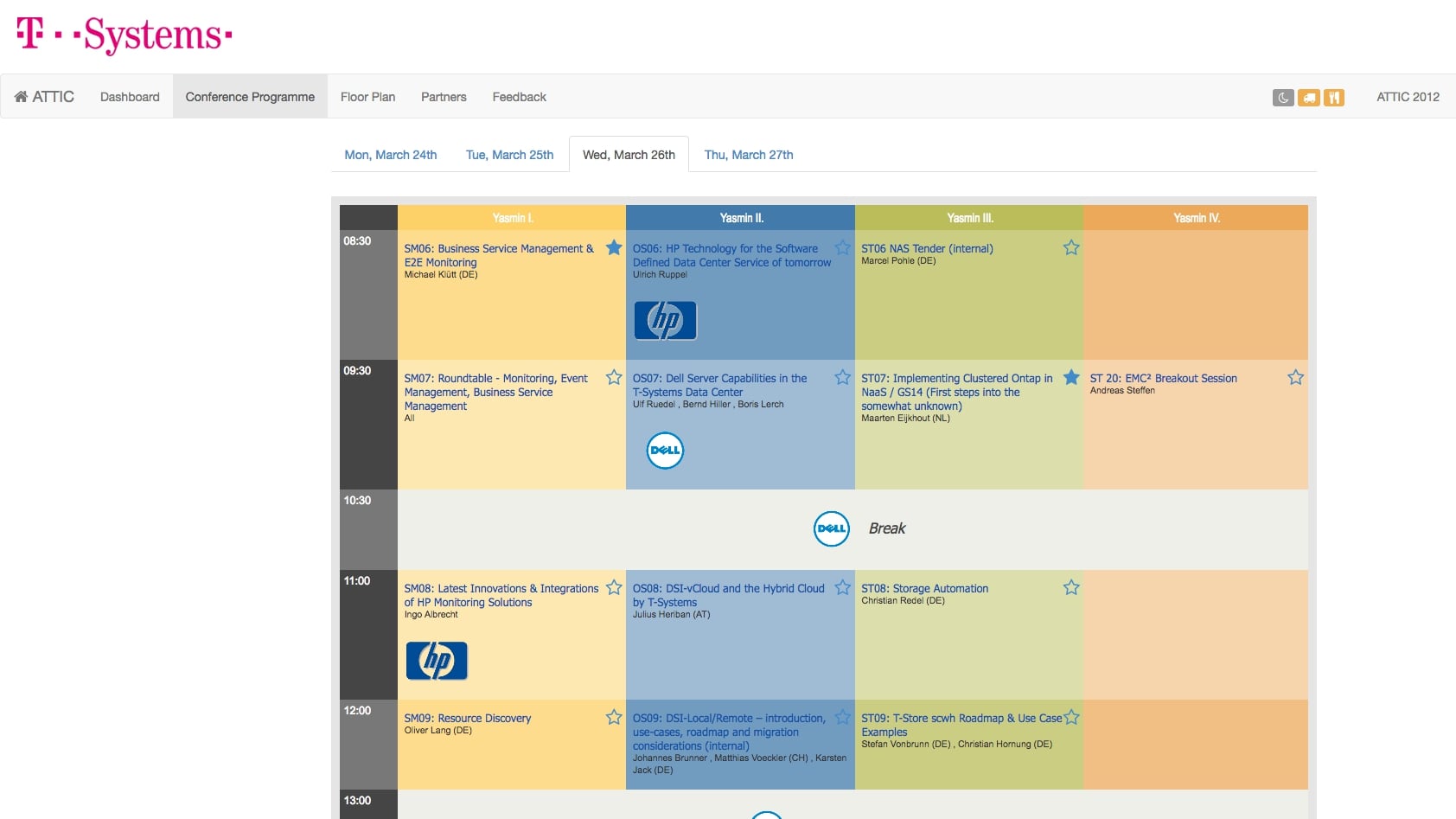1456x819 pixels.
Task: Click ATTIC 2012 in navbar
Action: 1408,97
